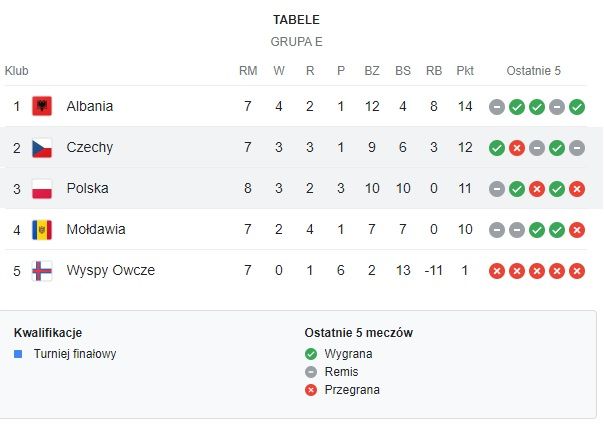
Task: Click the Albania flag icon
Action: click(x=42, y=106)
